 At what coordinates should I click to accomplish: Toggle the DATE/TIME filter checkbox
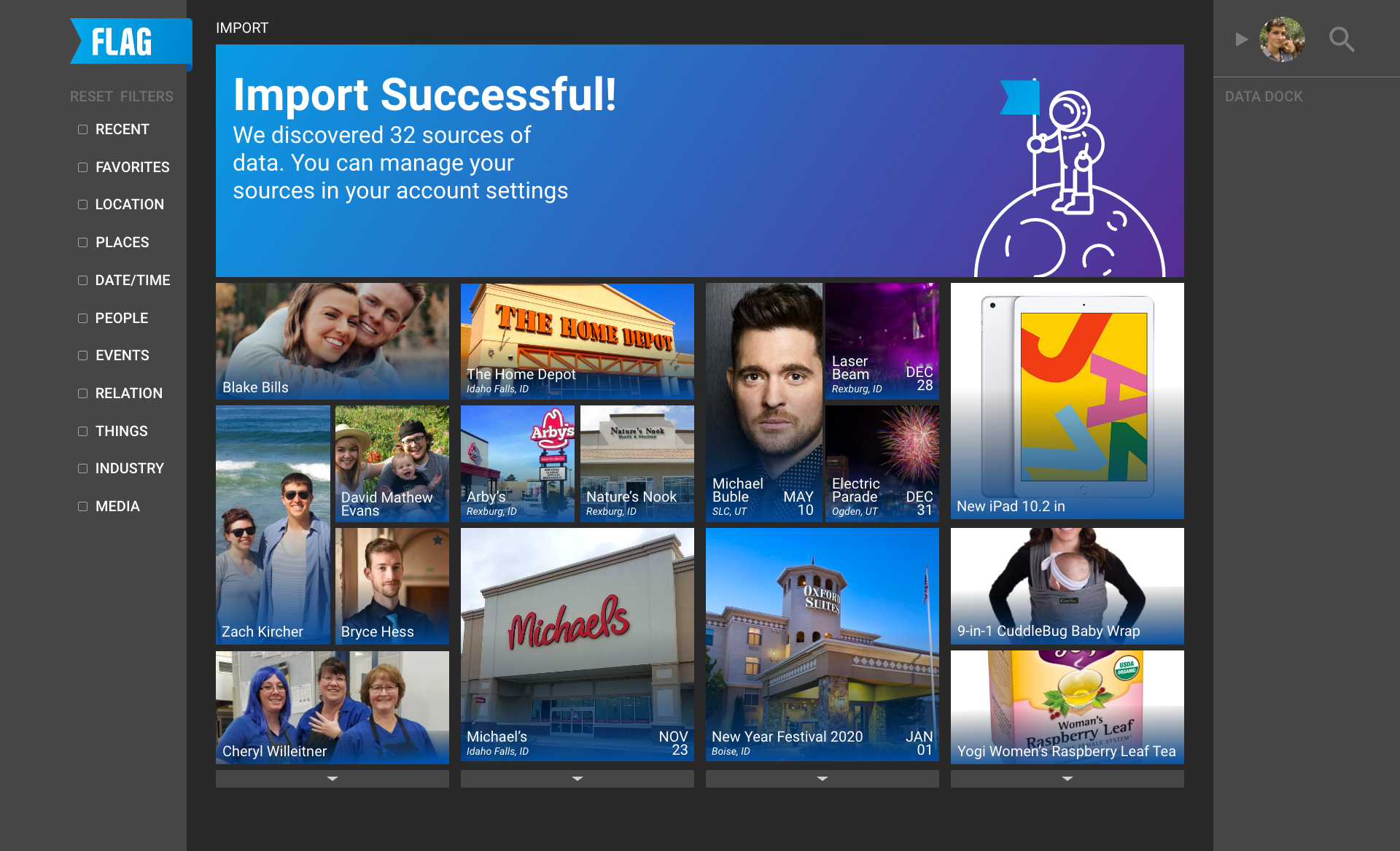pyautogui.click(x=82, y=280)
